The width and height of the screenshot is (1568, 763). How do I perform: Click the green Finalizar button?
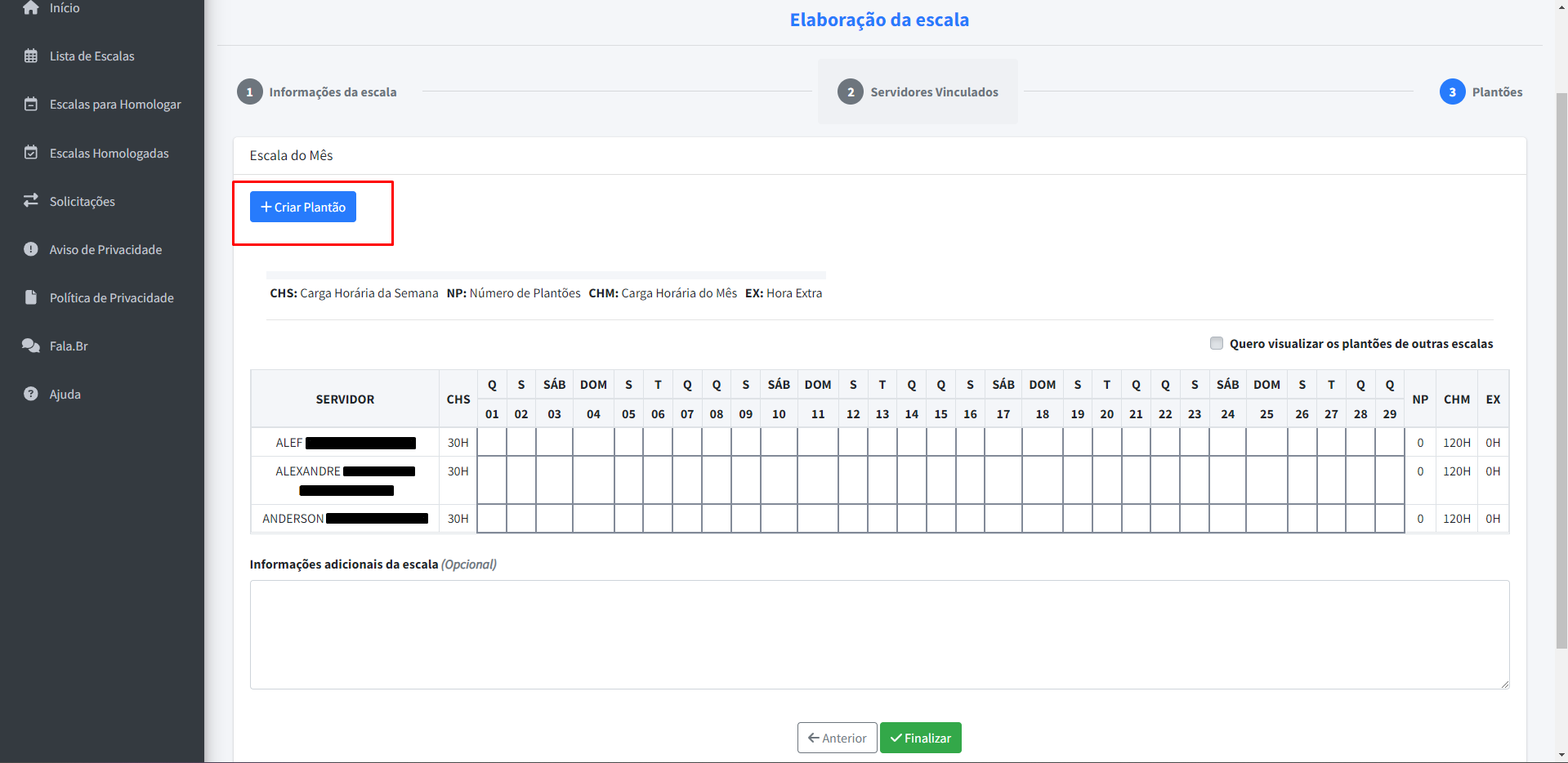coord(921,738)
